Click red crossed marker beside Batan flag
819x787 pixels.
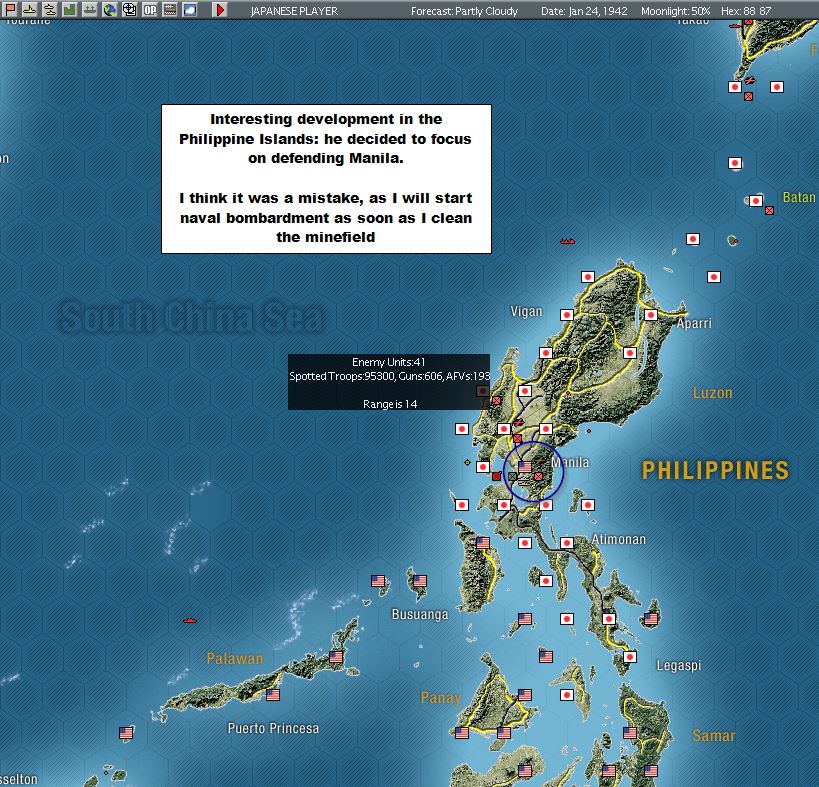[769, 210]
